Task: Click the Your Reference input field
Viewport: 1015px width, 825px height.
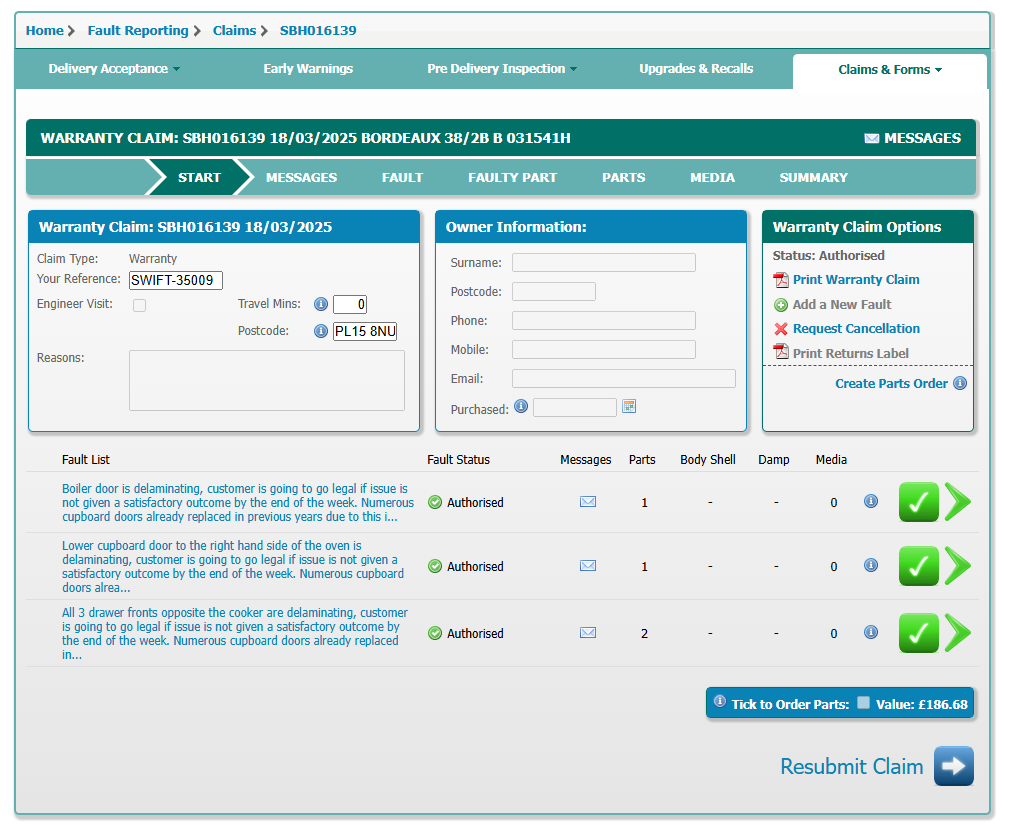Action: pos(176,280)
